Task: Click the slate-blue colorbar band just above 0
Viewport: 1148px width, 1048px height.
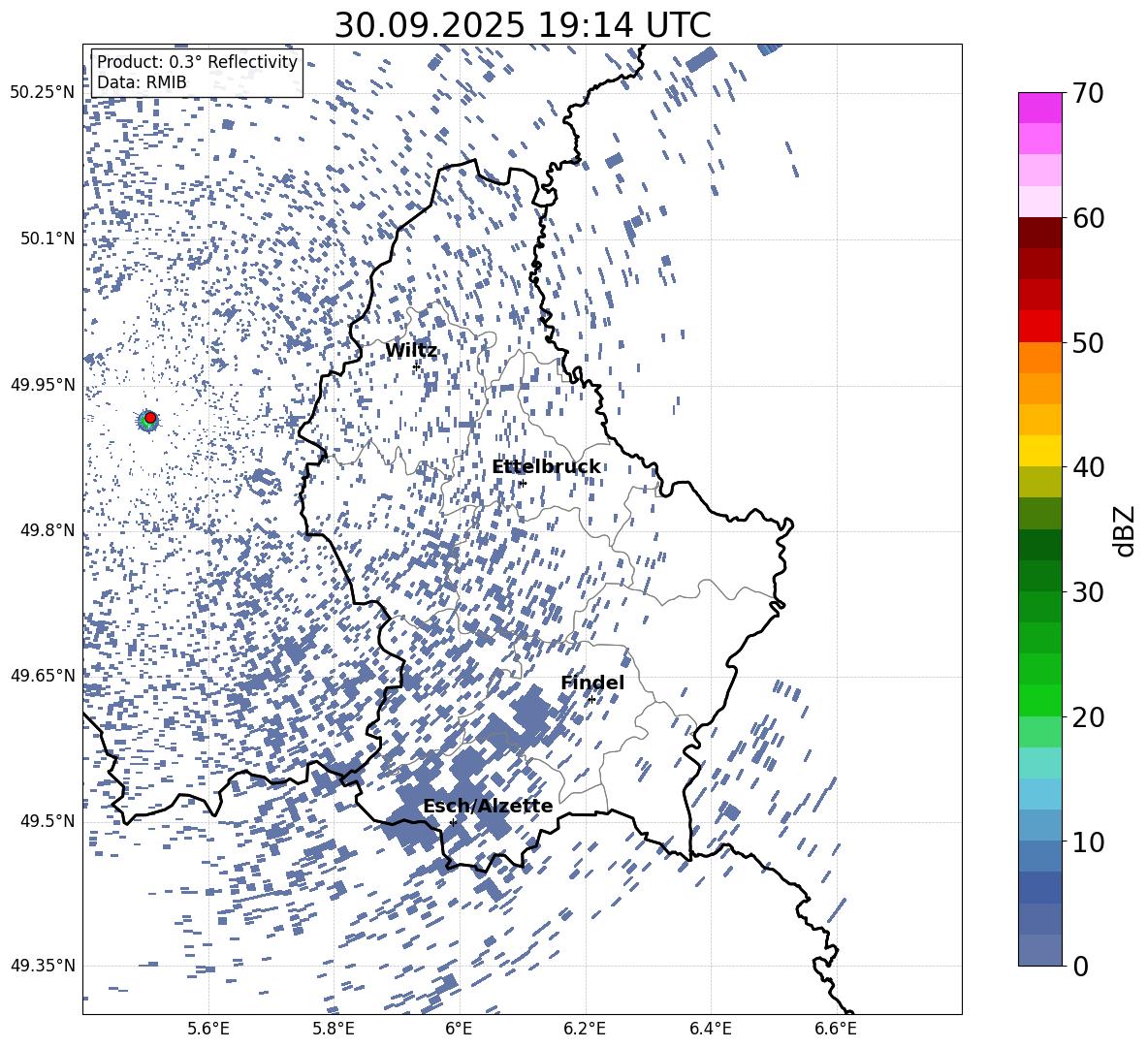Action: [1039, 950]
